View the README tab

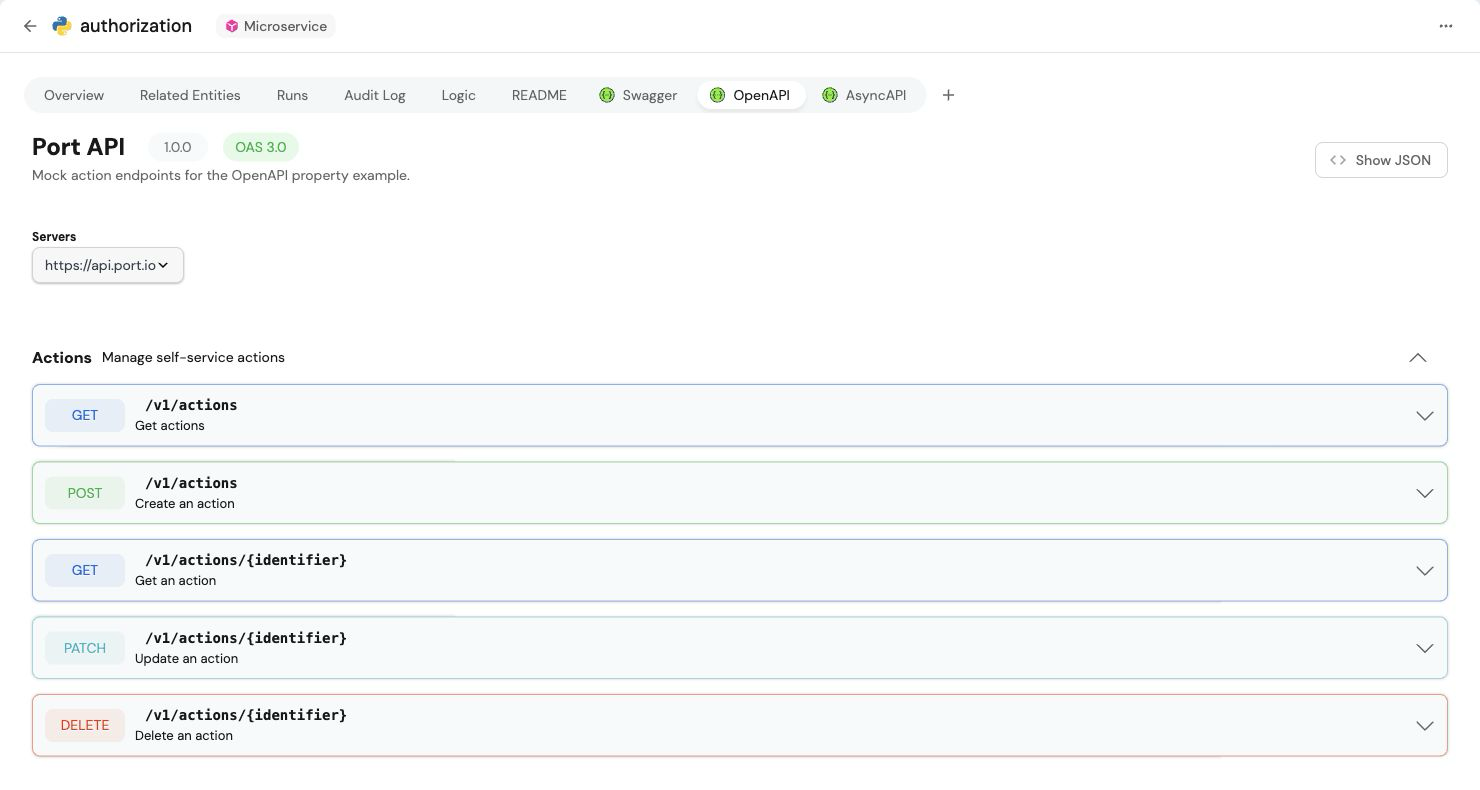[539, 95]
